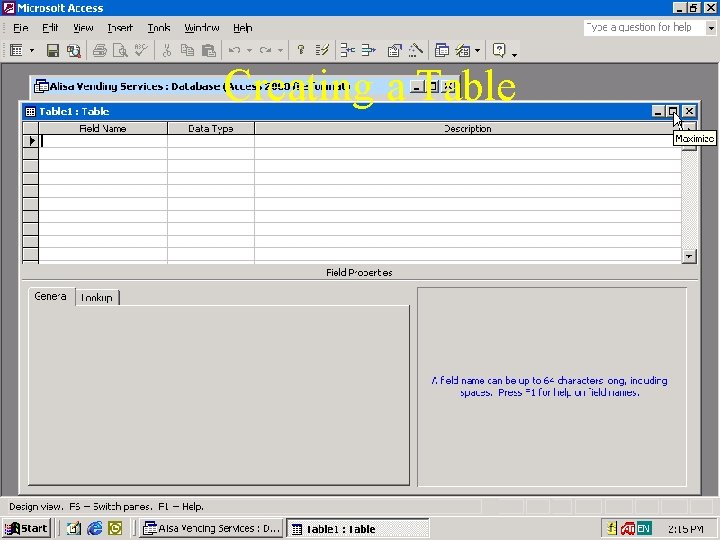Screen dimensions: 720x540
Task: Click the Print toolbar icon
Action: tap(99, 51)
